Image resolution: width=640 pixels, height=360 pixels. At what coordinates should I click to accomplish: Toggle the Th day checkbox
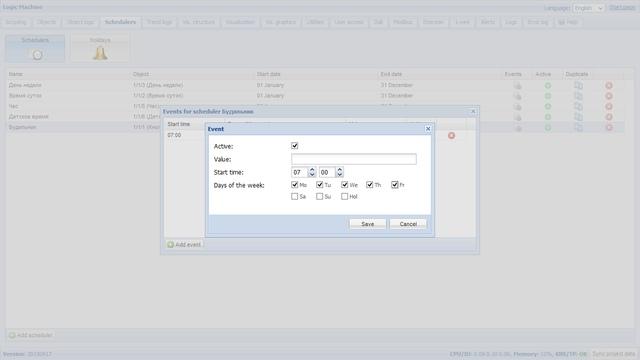(369, 185)
